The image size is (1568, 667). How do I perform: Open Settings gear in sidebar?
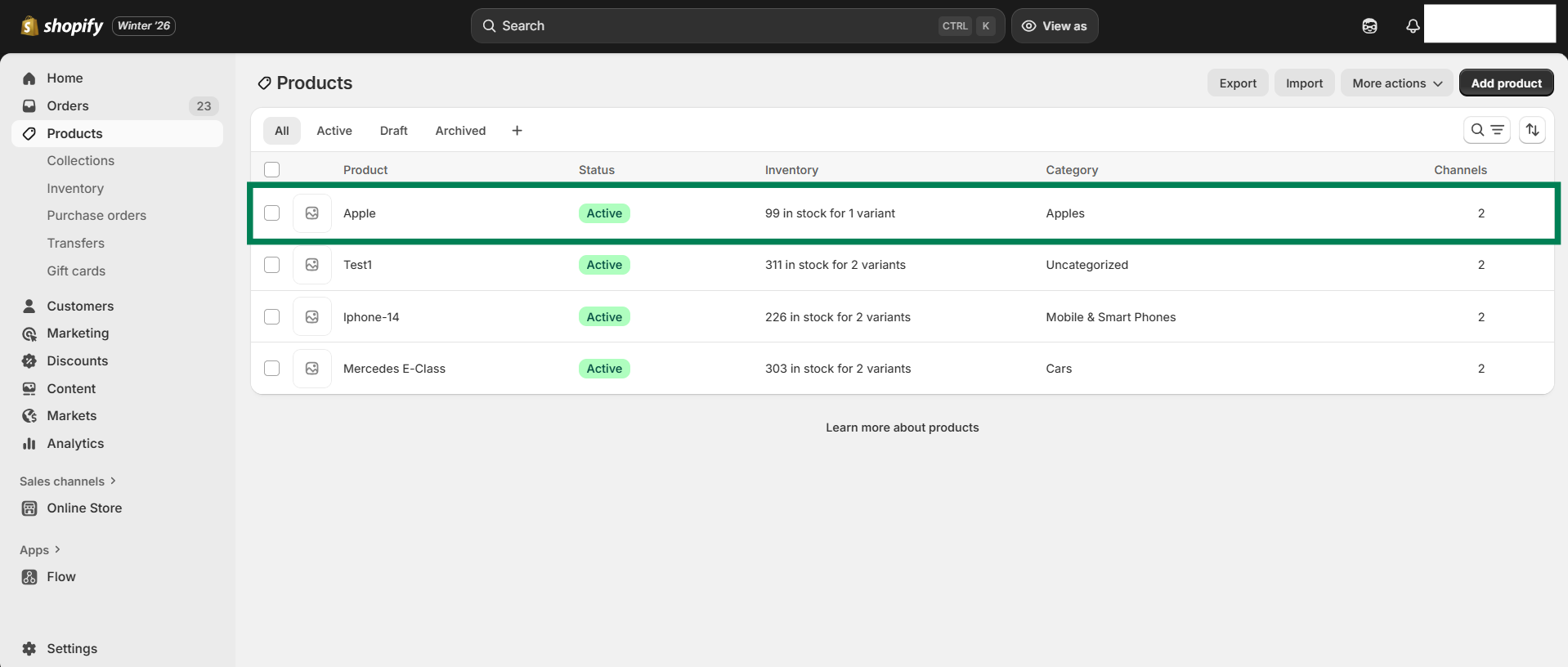[29, 648]
